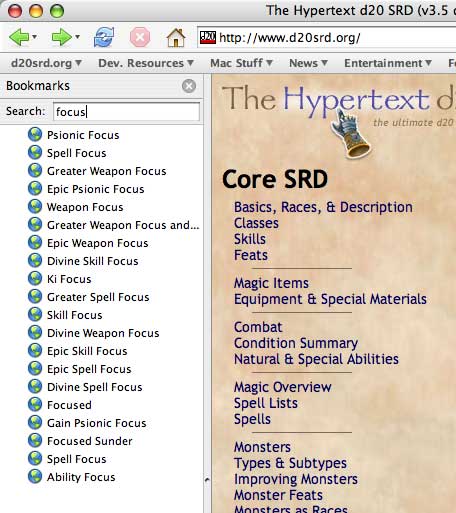The image size is (456, 513).
Task: Click the globe icon beside Epic Weapon Focus
Action: (35, 243)
